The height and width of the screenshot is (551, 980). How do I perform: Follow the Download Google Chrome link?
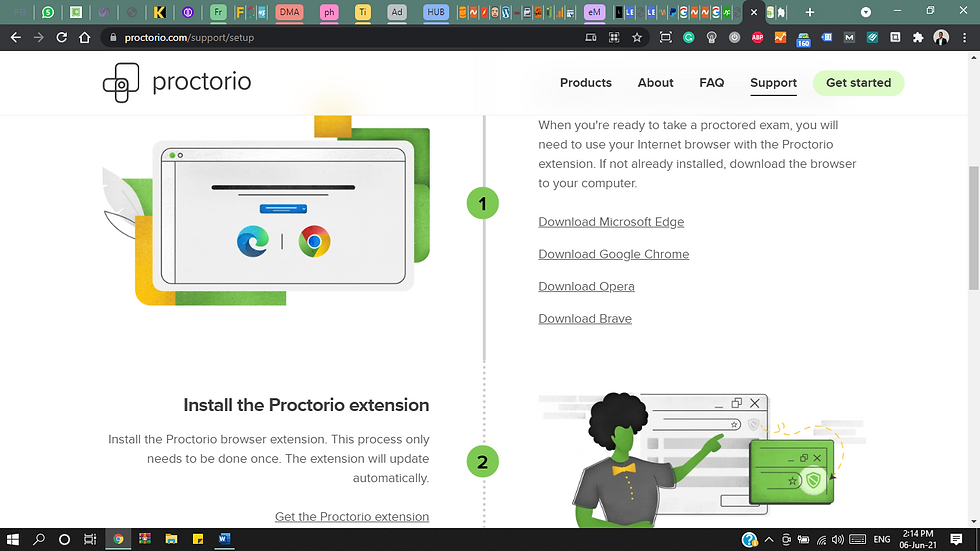tap(614, 254)
